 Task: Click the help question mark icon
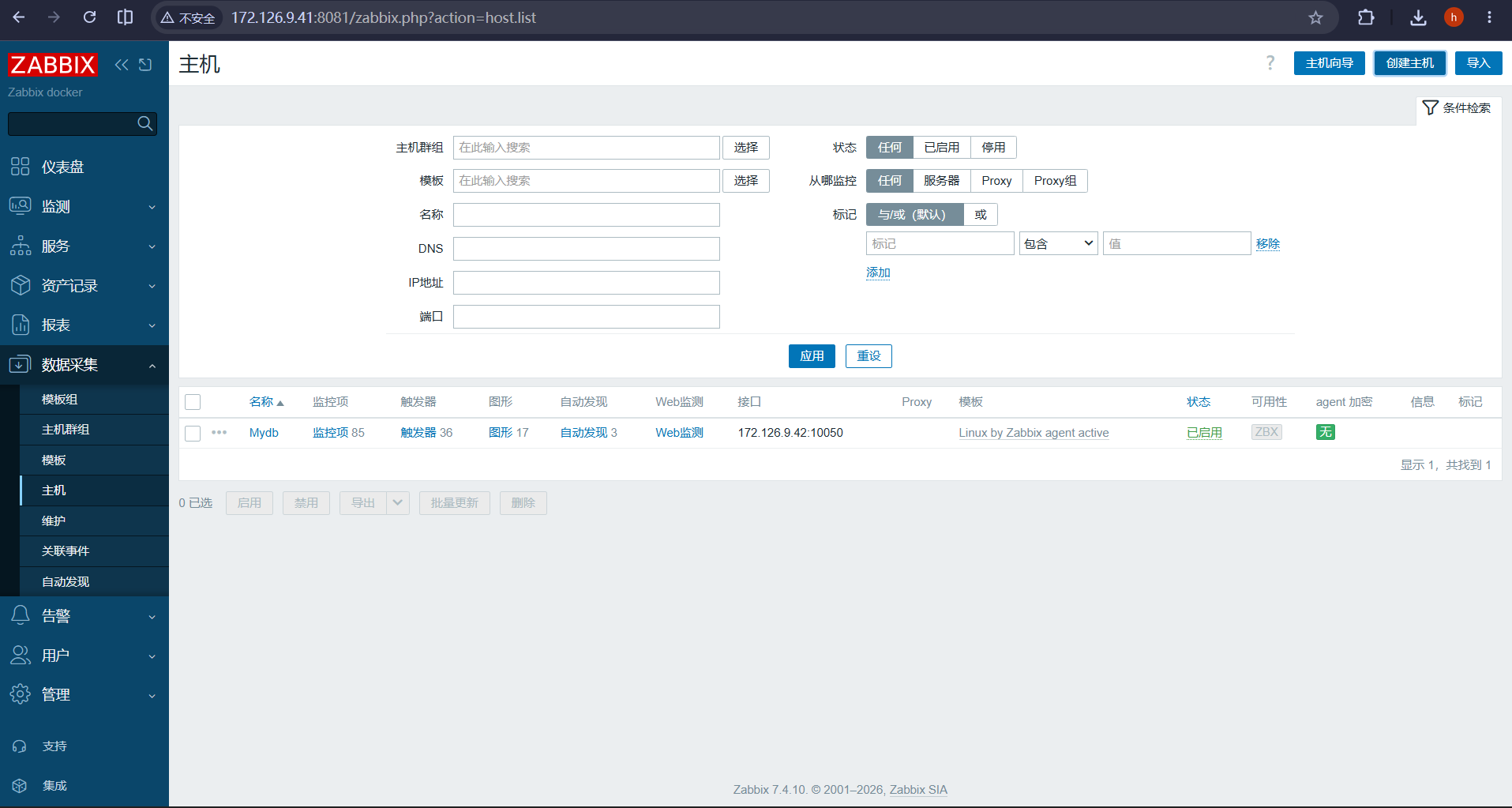tap(1270, 63)
